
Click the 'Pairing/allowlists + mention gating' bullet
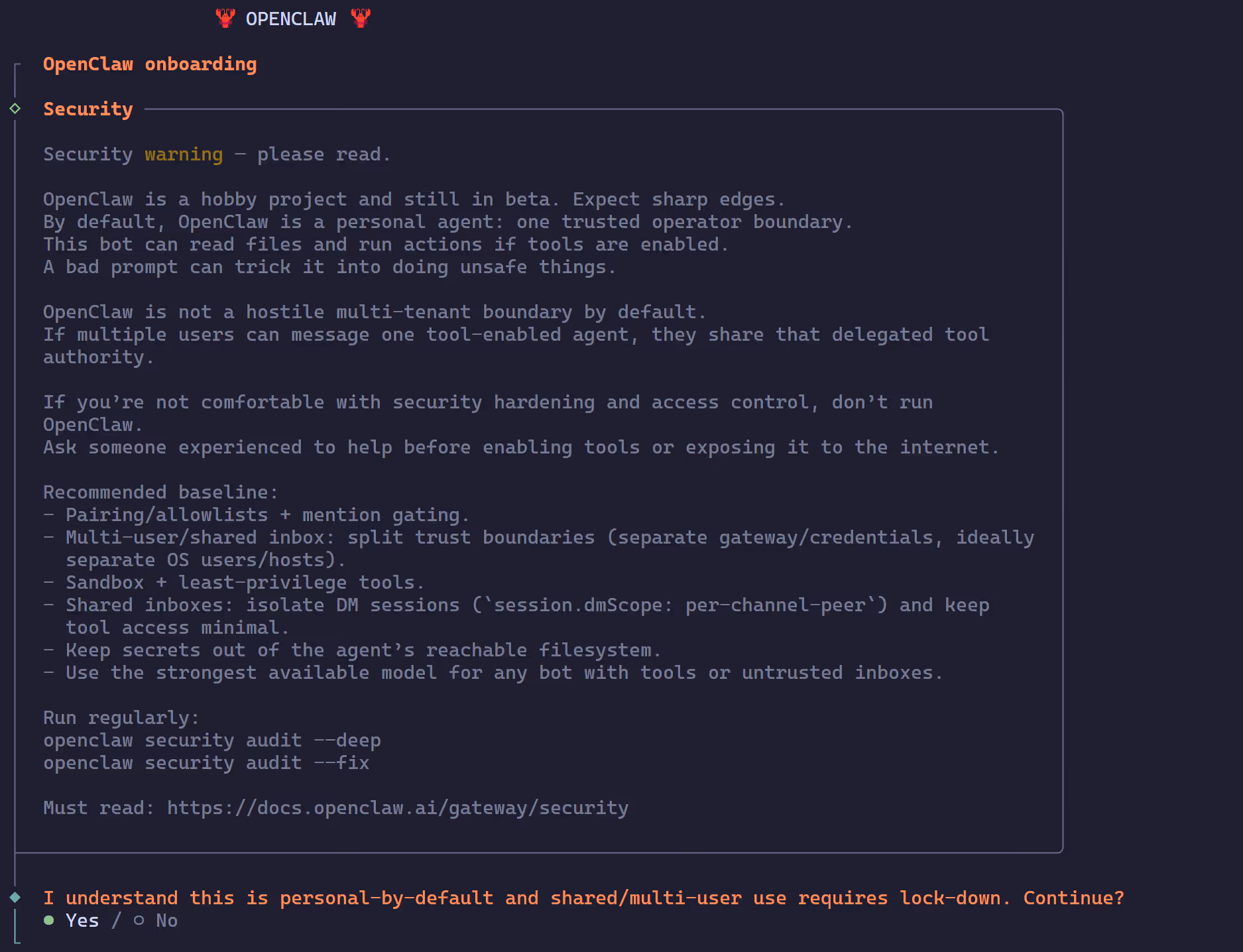pos(267,514)
